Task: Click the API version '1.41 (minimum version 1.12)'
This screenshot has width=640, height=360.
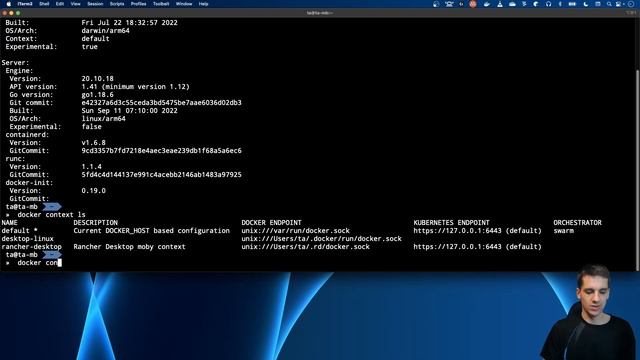Action: (136, 87)
